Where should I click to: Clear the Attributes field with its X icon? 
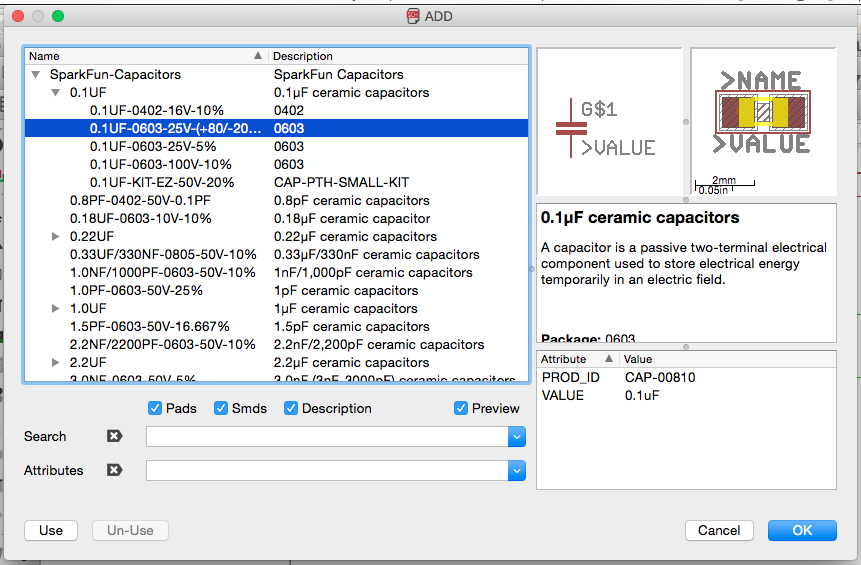pyautogui.click(x=114, y=470)
